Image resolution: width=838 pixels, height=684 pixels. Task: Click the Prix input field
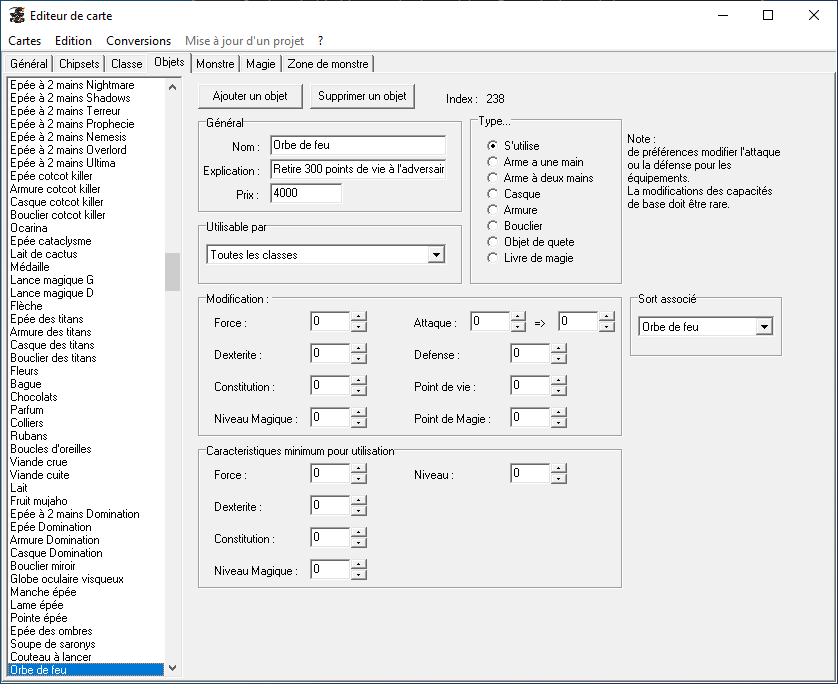(305, 193)
